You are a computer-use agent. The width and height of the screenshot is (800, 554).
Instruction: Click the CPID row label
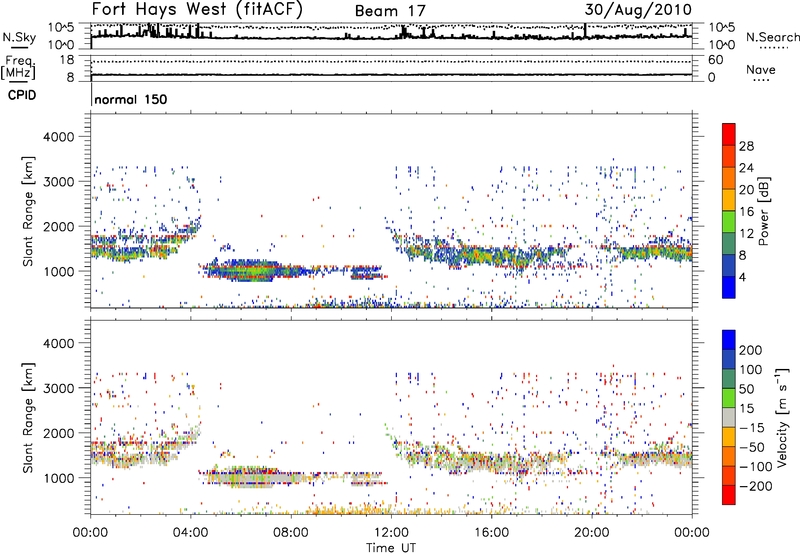pos(22,95)
